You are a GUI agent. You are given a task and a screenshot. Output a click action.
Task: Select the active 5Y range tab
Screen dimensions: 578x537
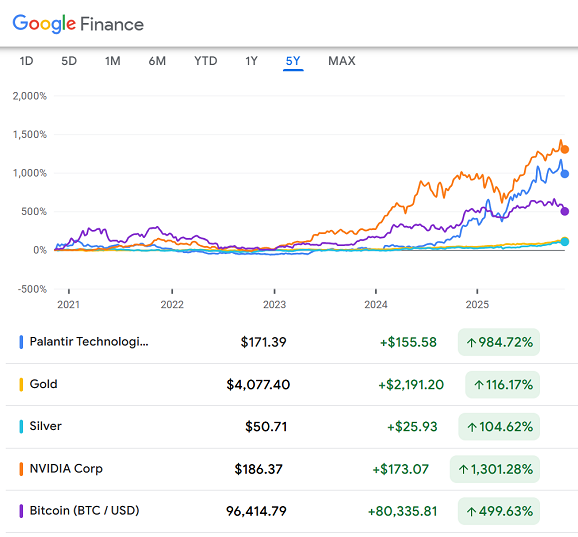[293, 61]
